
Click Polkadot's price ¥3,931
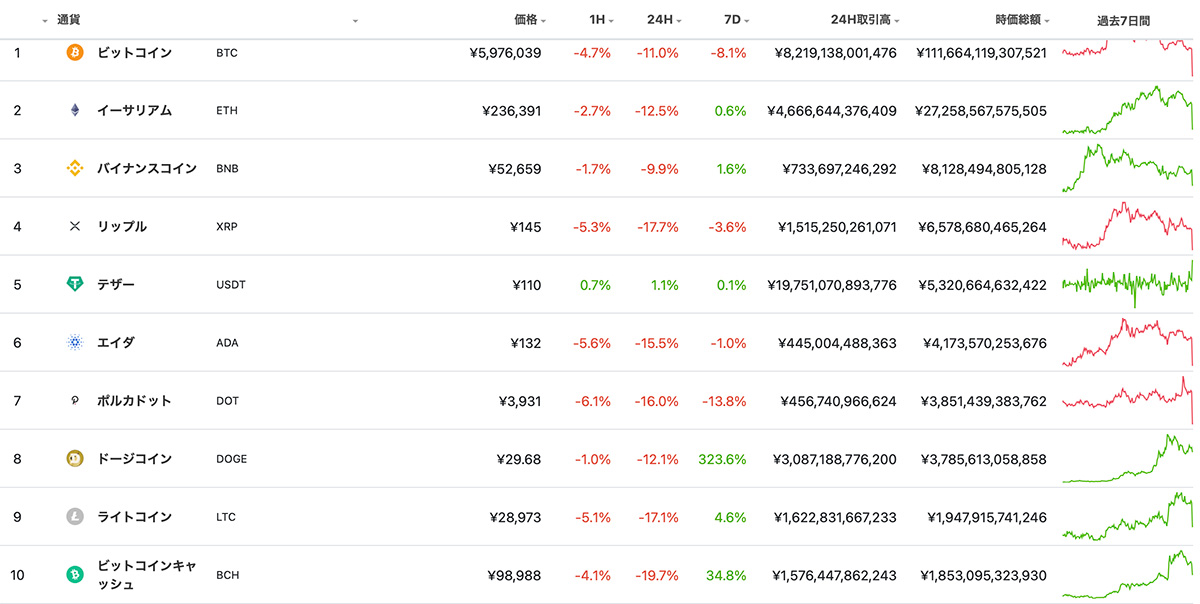pos(520,400)
